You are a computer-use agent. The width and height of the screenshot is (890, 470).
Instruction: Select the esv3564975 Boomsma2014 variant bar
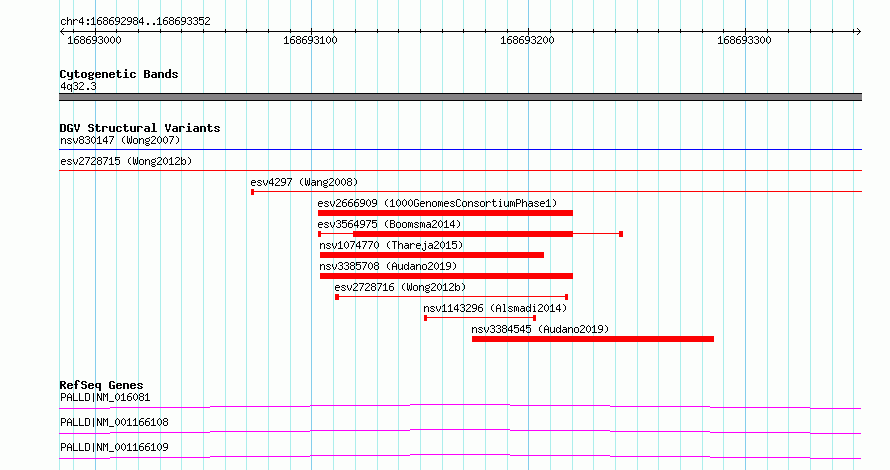click(x=470, y=234)
